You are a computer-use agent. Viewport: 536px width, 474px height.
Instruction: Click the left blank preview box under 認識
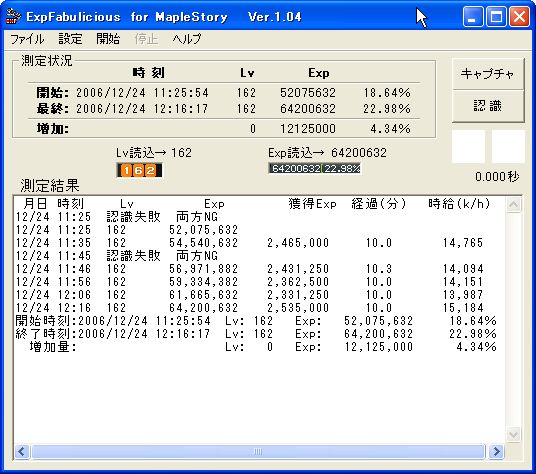click(x=468, y=146)
